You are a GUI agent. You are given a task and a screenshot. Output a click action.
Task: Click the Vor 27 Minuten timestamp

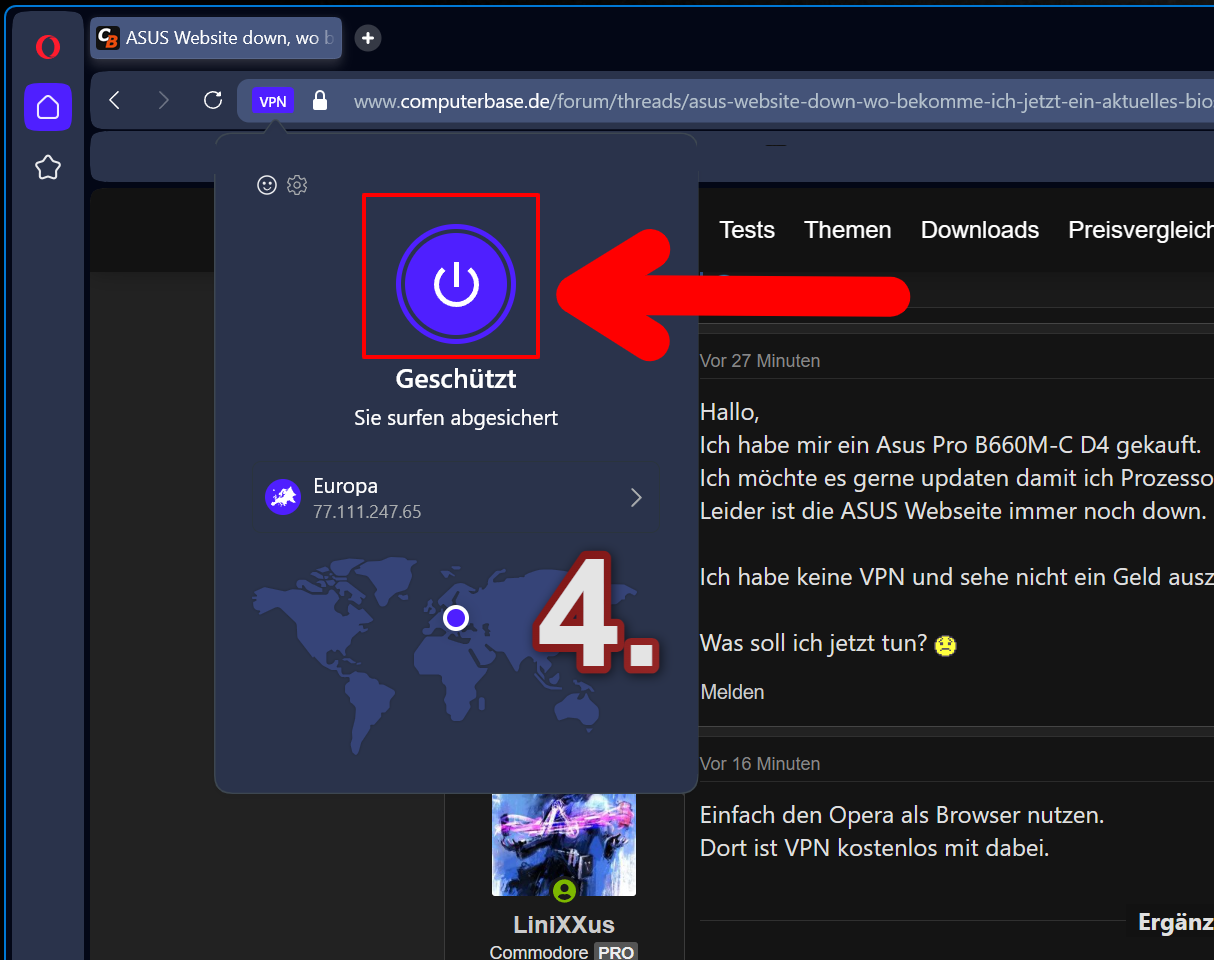(760, 361)
